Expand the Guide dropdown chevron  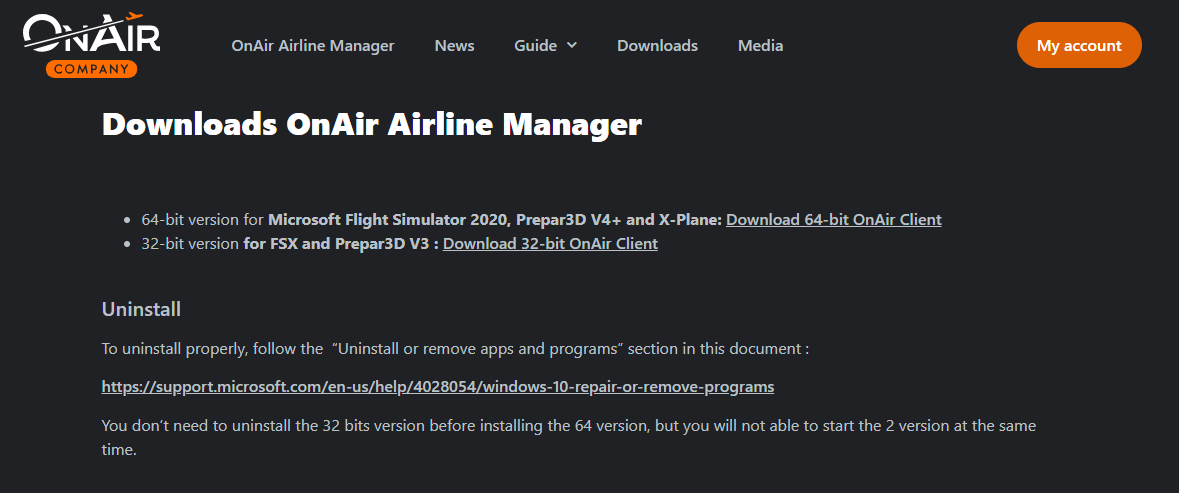click(571, 45)
